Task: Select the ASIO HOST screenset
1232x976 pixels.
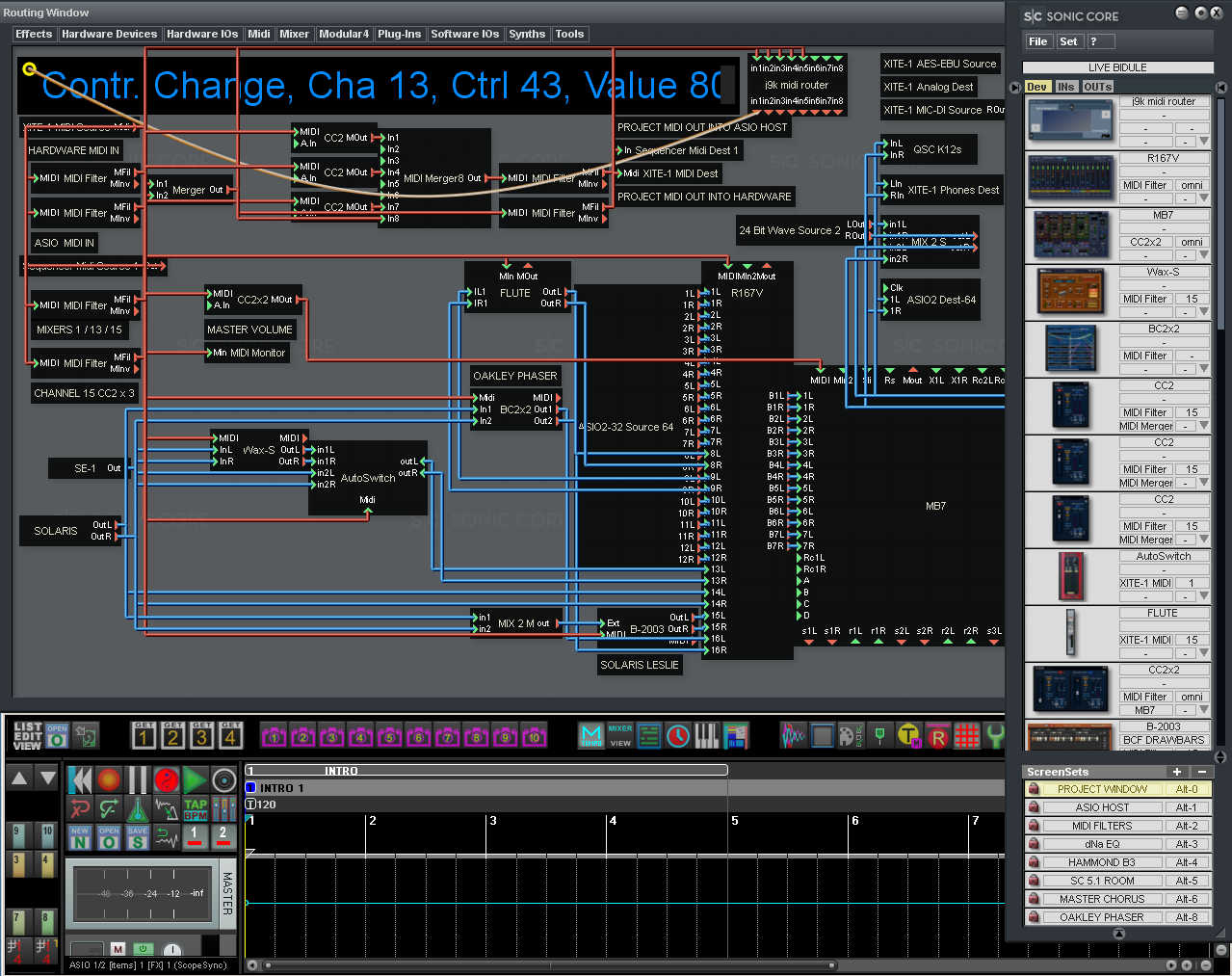Action: click(1102, 807)
